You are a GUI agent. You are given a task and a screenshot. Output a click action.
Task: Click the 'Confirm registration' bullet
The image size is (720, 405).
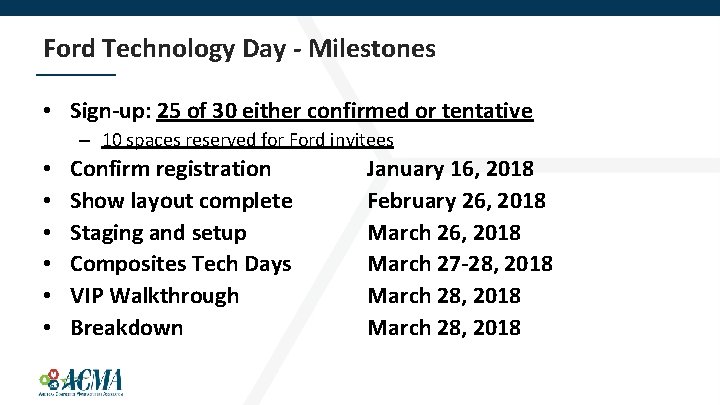(170, 169)
